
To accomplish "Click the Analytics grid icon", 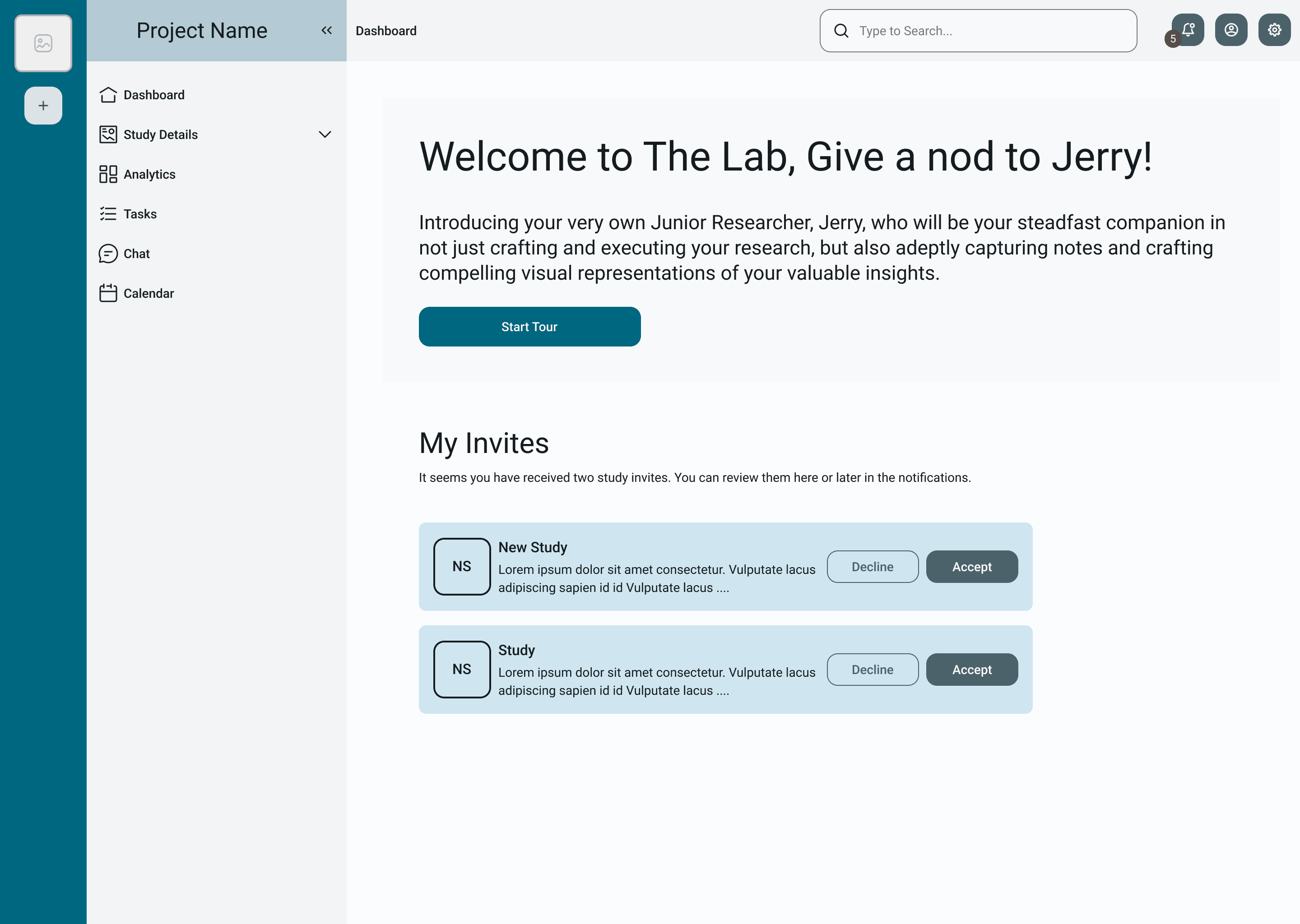I will (x=108, y=174).
